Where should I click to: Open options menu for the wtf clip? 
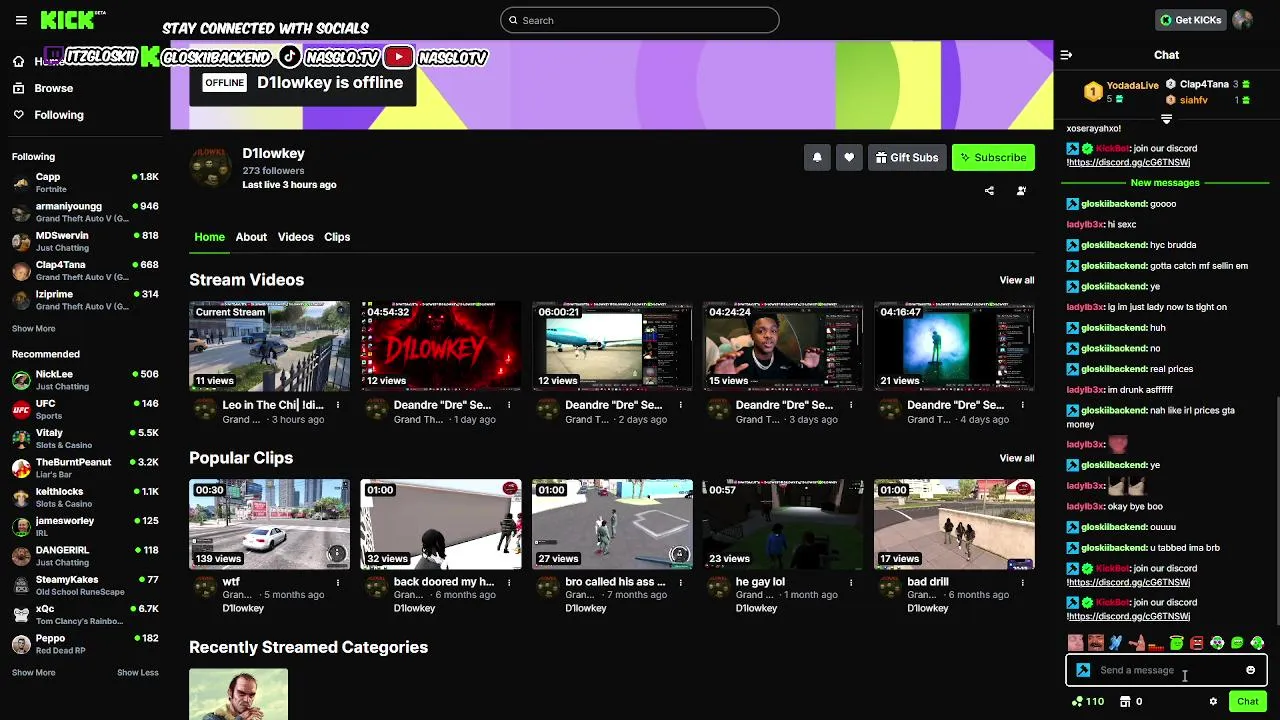[x=338, y=582]
